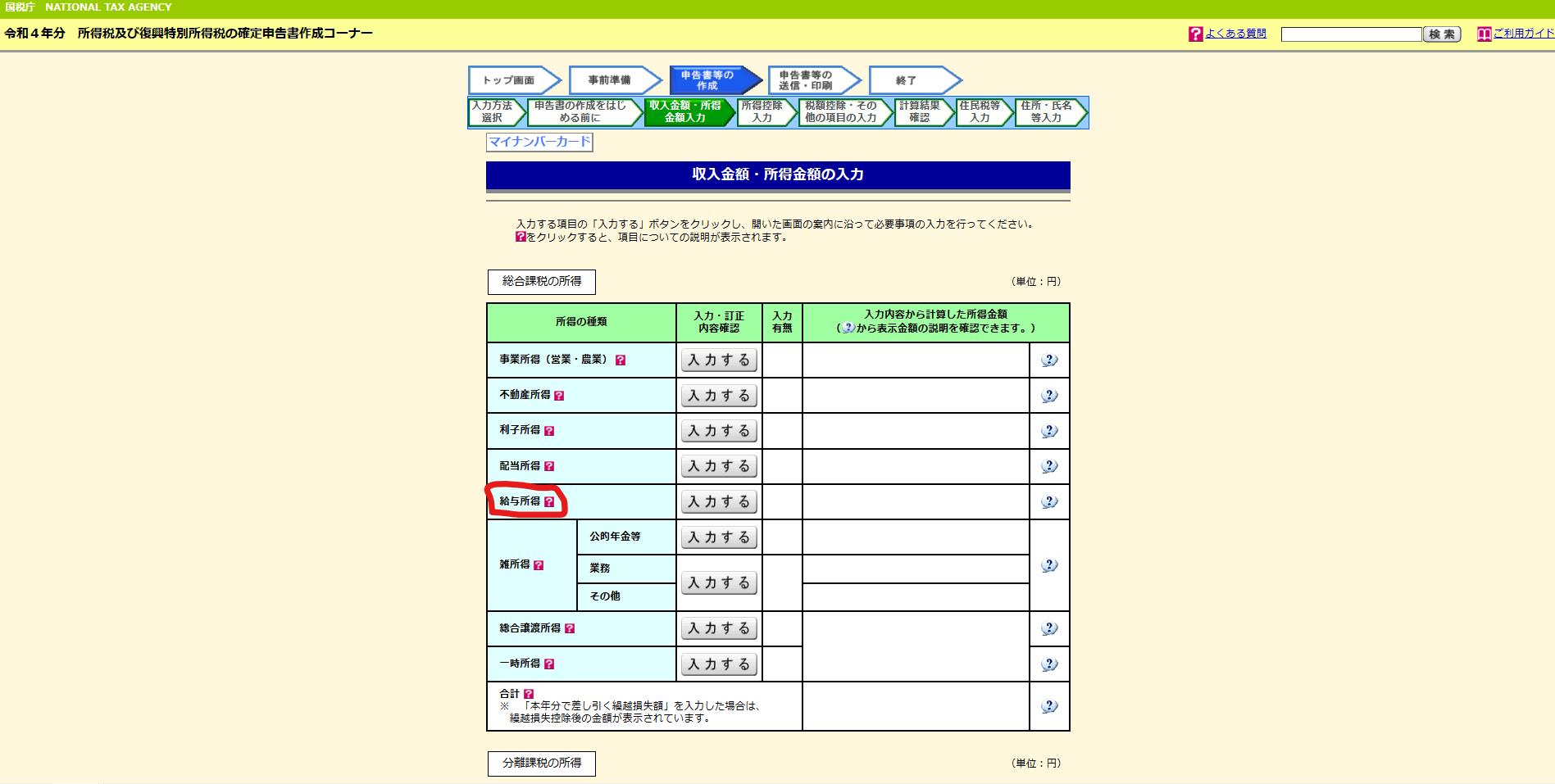Screen dimensions: 1555x784
Task: Open amount explanation bubble for 不動産所得 row
Action: 1049,396
